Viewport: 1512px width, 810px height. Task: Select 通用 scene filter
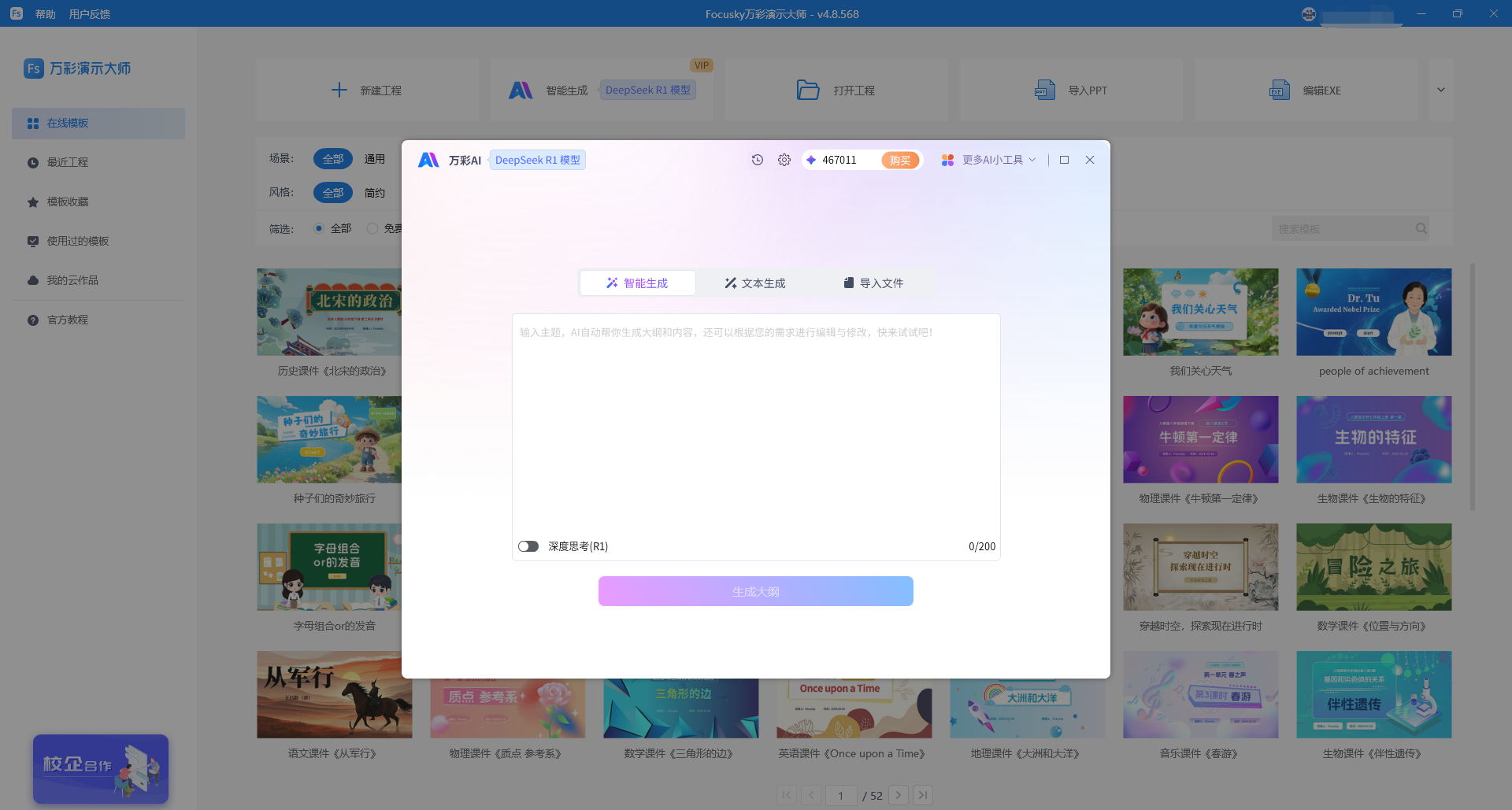375,159
